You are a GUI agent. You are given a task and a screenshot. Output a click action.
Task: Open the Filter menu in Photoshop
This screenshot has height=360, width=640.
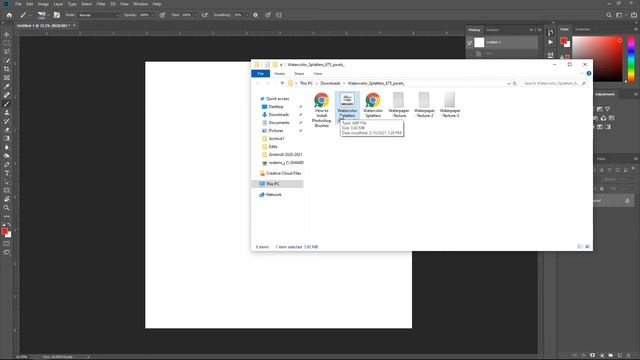(x=101, y=4)
